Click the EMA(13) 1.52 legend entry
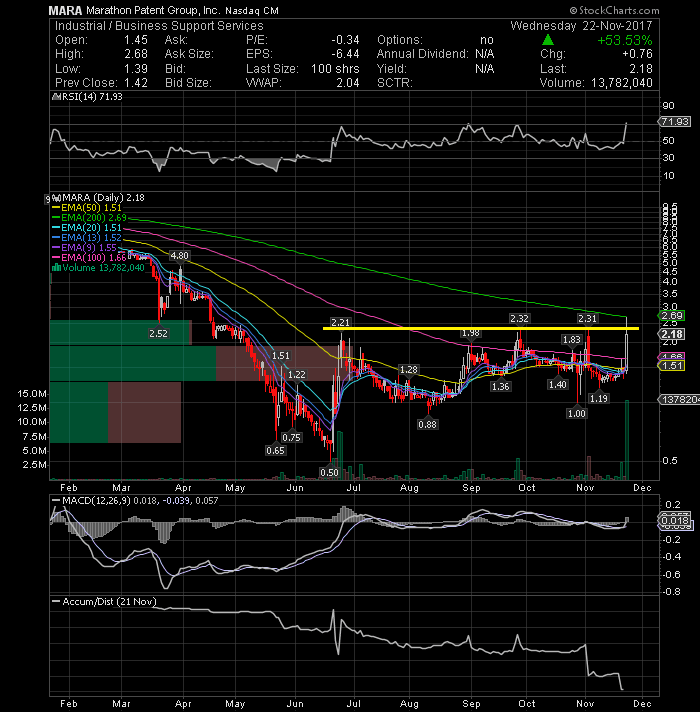Image resolution: width=700 pixels, height=712 pixels. (x=87, y=237)
